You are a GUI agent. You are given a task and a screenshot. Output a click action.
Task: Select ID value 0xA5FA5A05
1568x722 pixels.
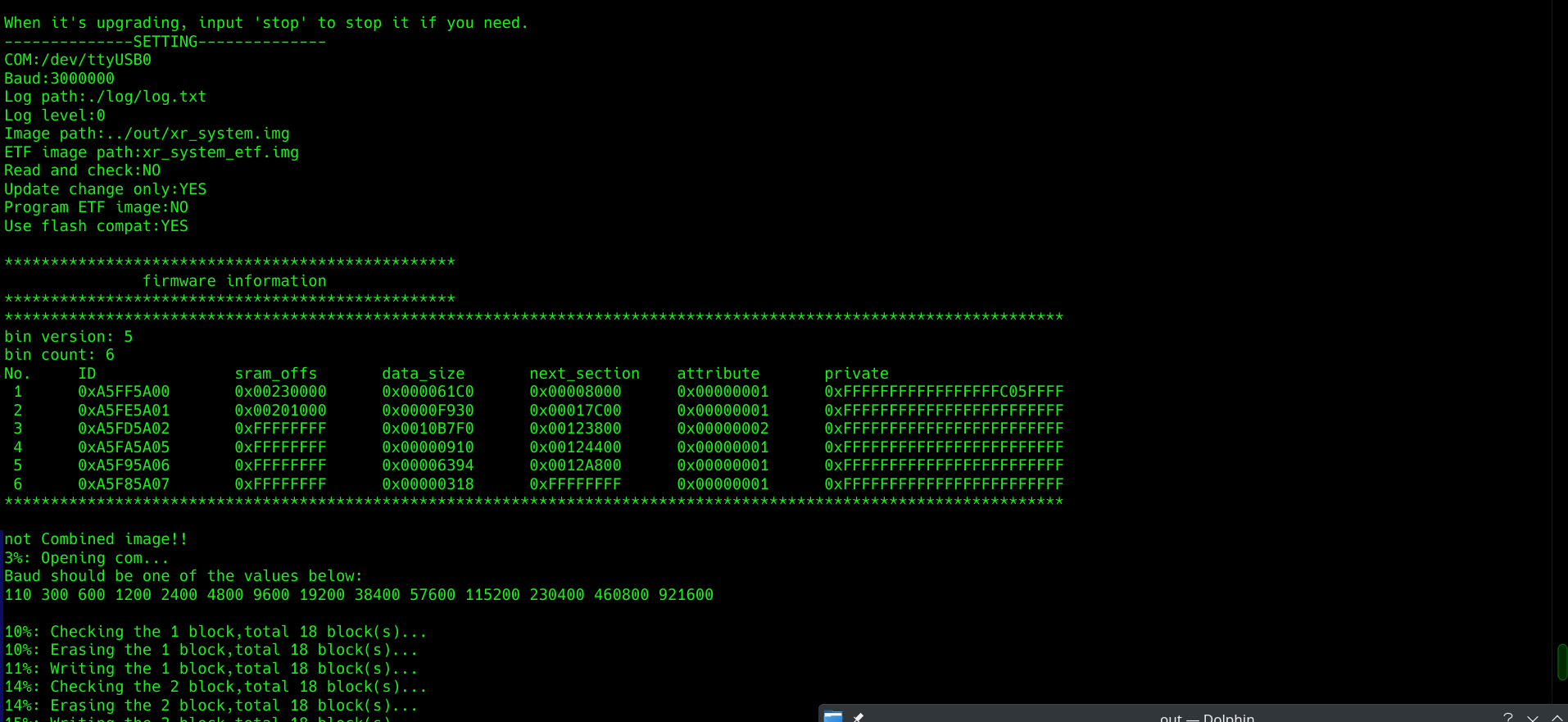(124, 447)
